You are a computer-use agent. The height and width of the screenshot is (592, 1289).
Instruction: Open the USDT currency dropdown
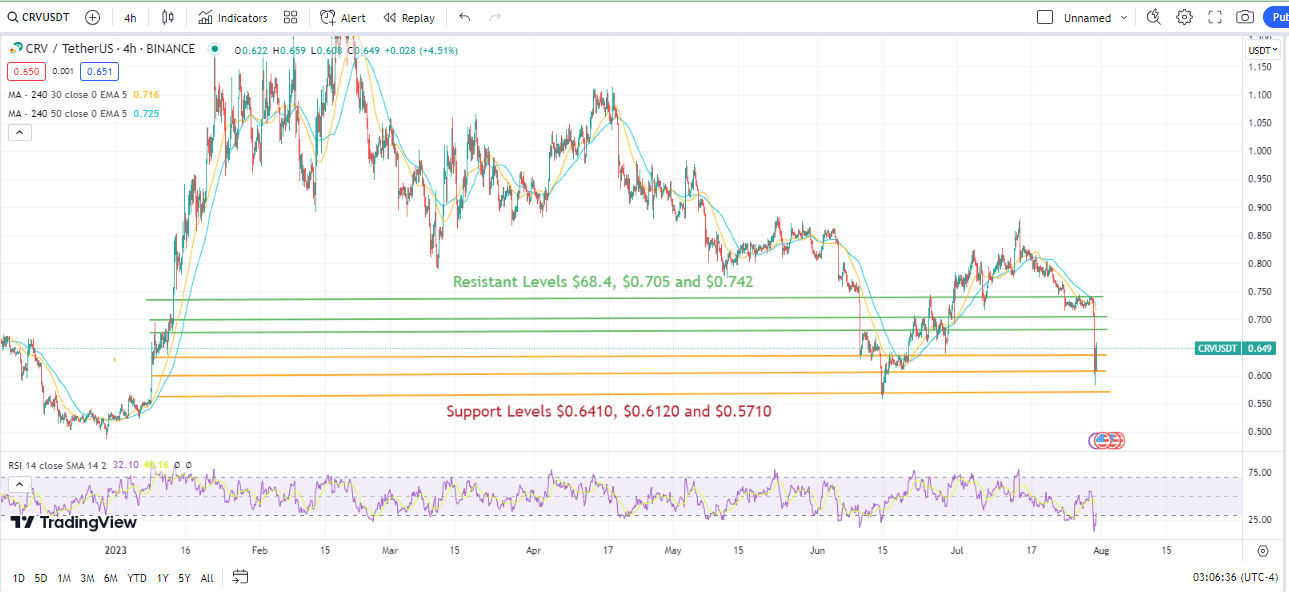click(1263, 50)
